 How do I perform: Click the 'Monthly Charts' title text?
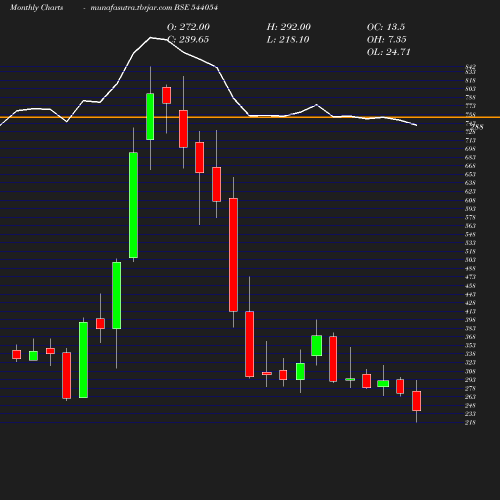click(36, 7)
